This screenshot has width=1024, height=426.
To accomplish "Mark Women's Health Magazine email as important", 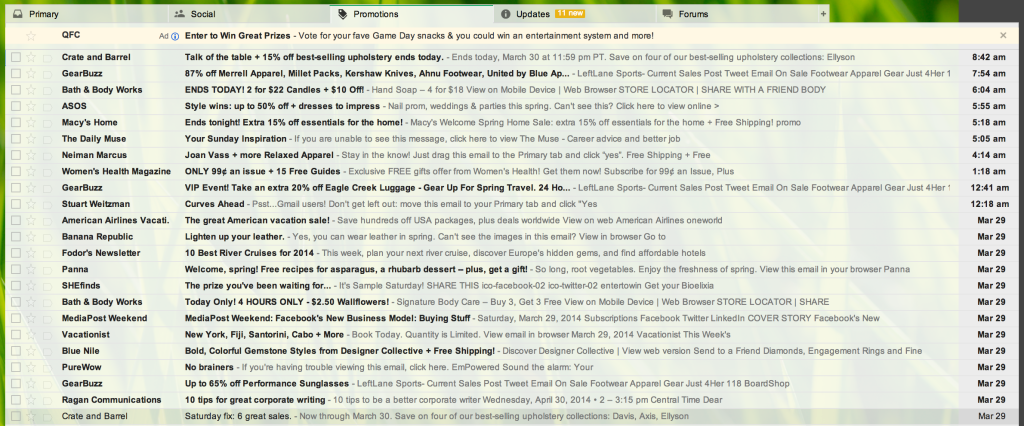I will tap(47, 171).
